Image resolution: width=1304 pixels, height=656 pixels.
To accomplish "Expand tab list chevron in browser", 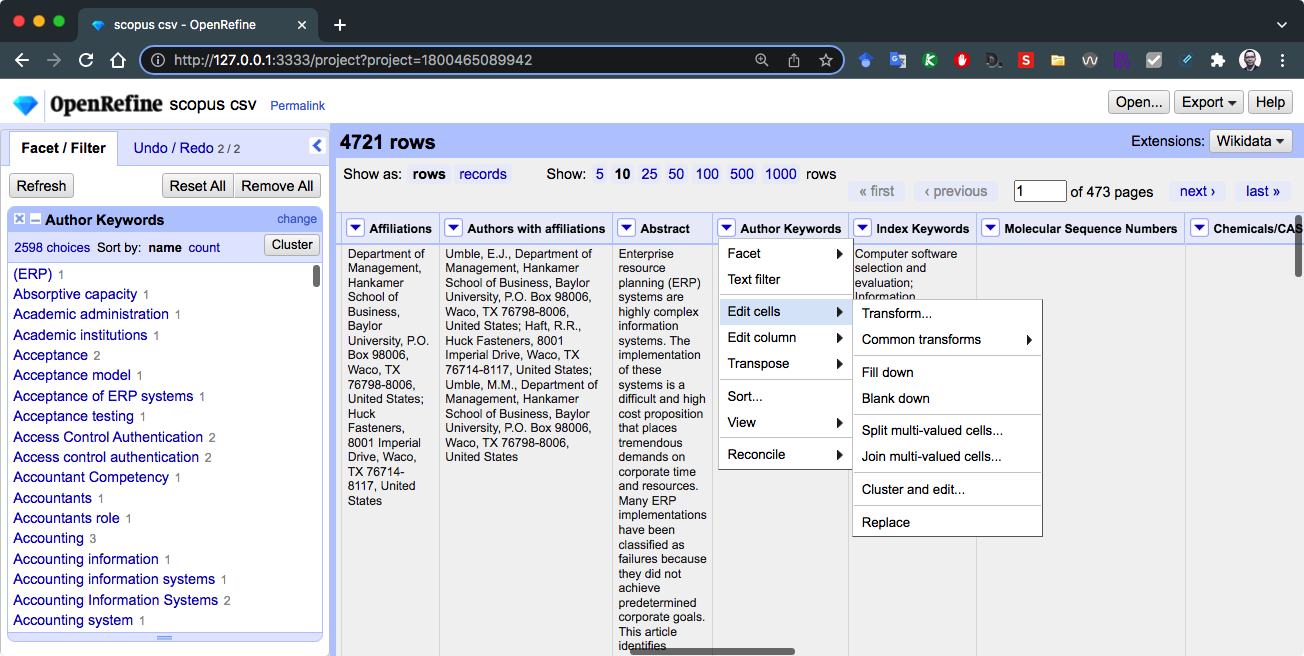I will (1282, 24).
